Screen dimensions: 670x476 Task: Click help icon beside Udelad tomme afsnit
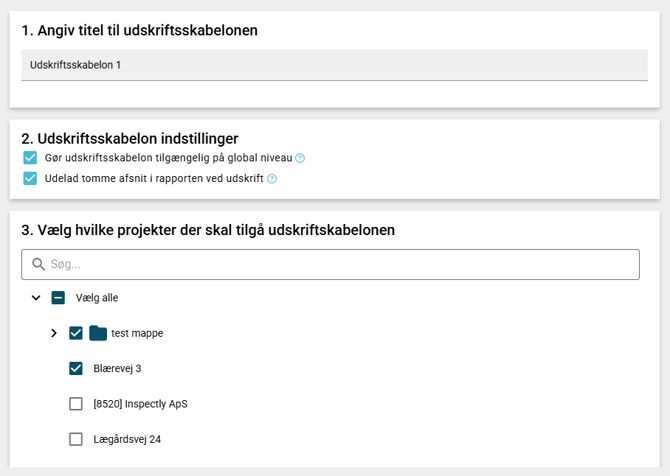pyautogui.click(x=272, y=179)
